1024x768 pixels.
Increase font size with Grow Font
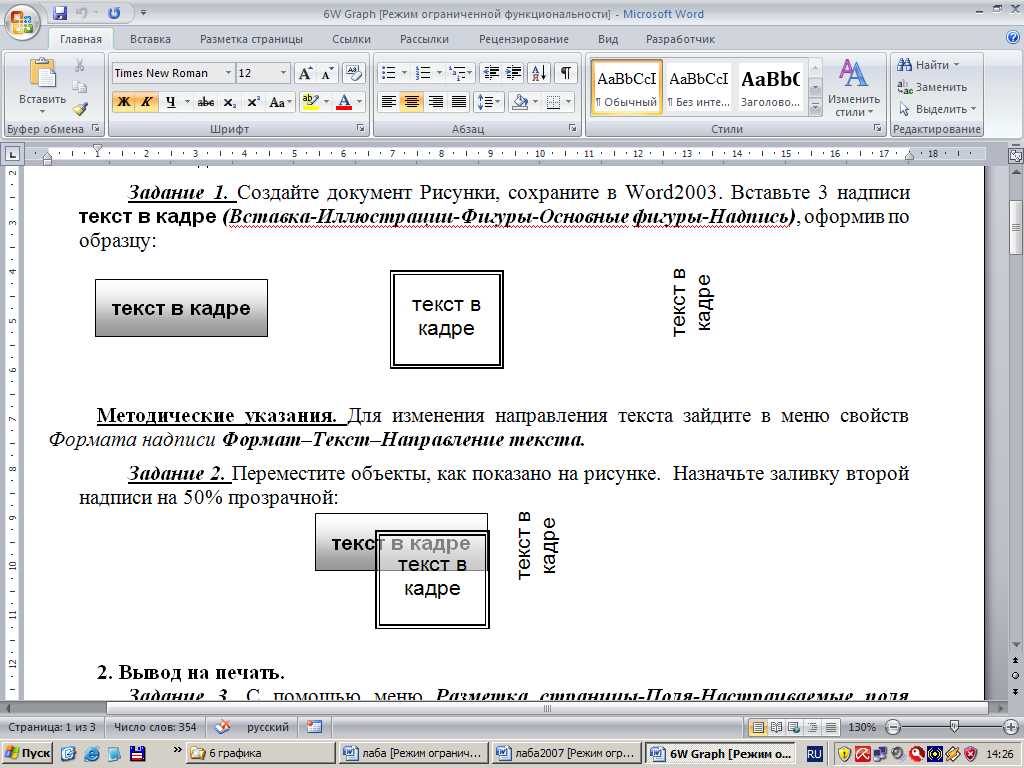305,73
